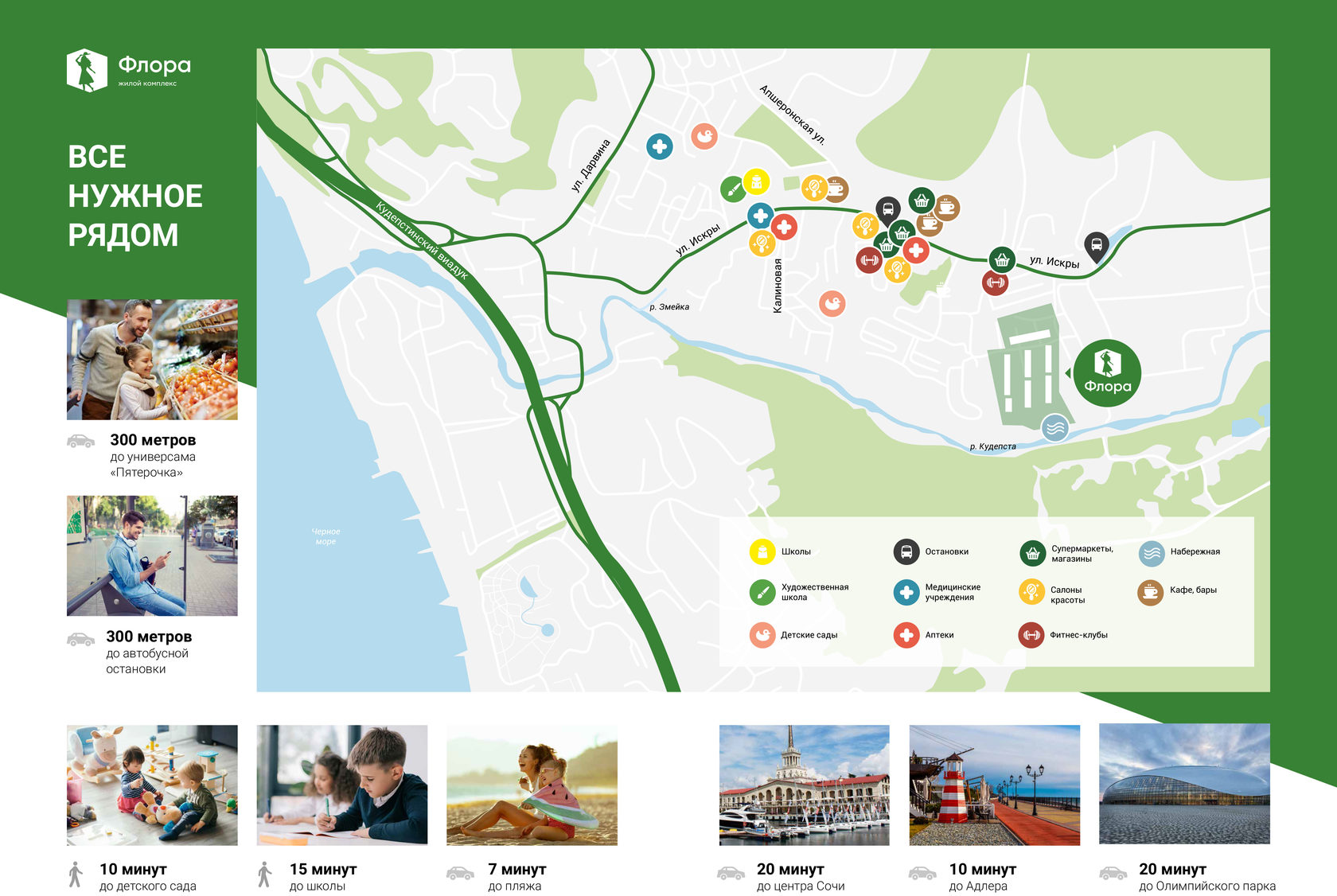Click the Остановки bus icon in legend
Viewport: 1337px width, 896px height.
[906, 551]
